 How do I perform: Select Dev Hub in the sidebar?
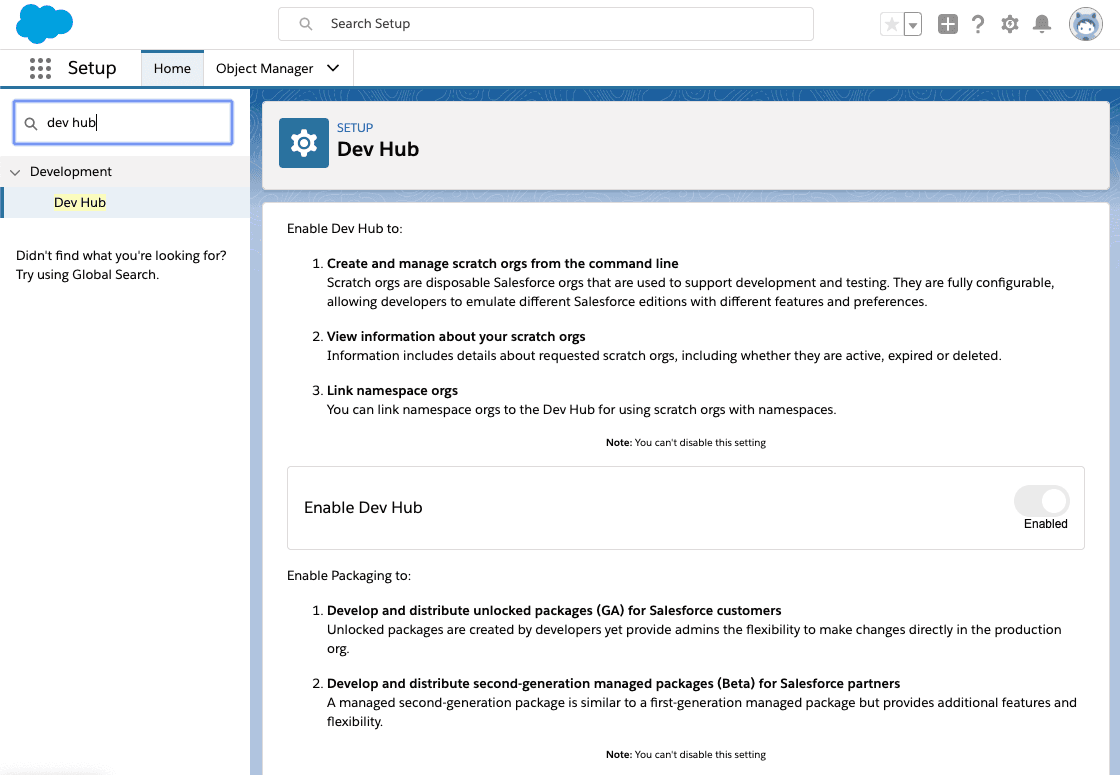[x=80, y=202]
